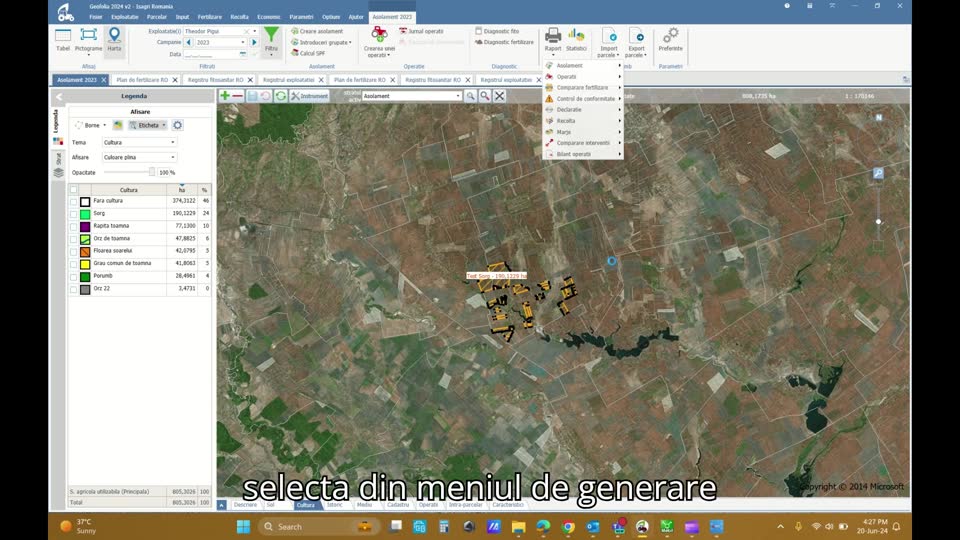
Task: Click the purple Rapita toamna color swatch
Action: [85, 227]
